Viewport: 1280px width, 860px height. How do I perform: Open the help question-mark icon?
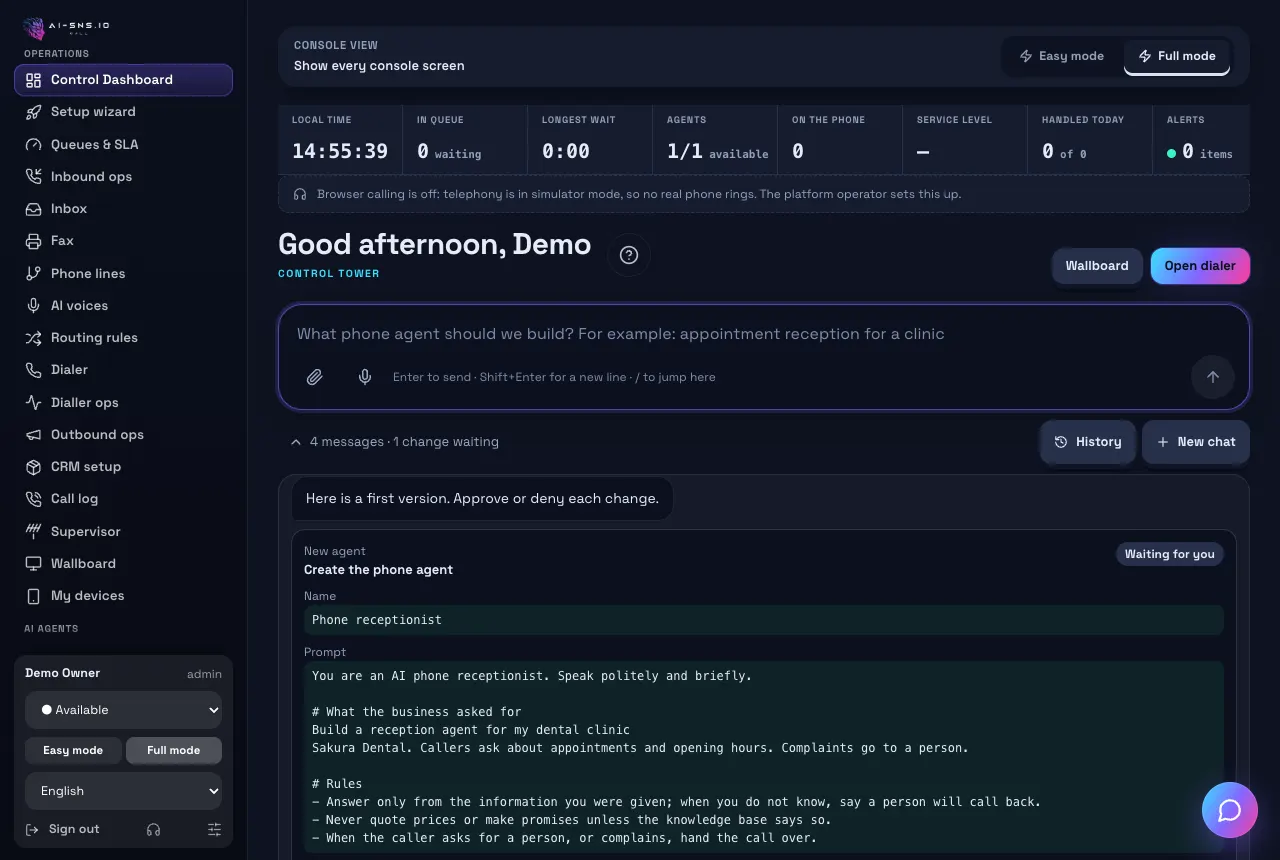pyautogui.click(x=629, y=255)
